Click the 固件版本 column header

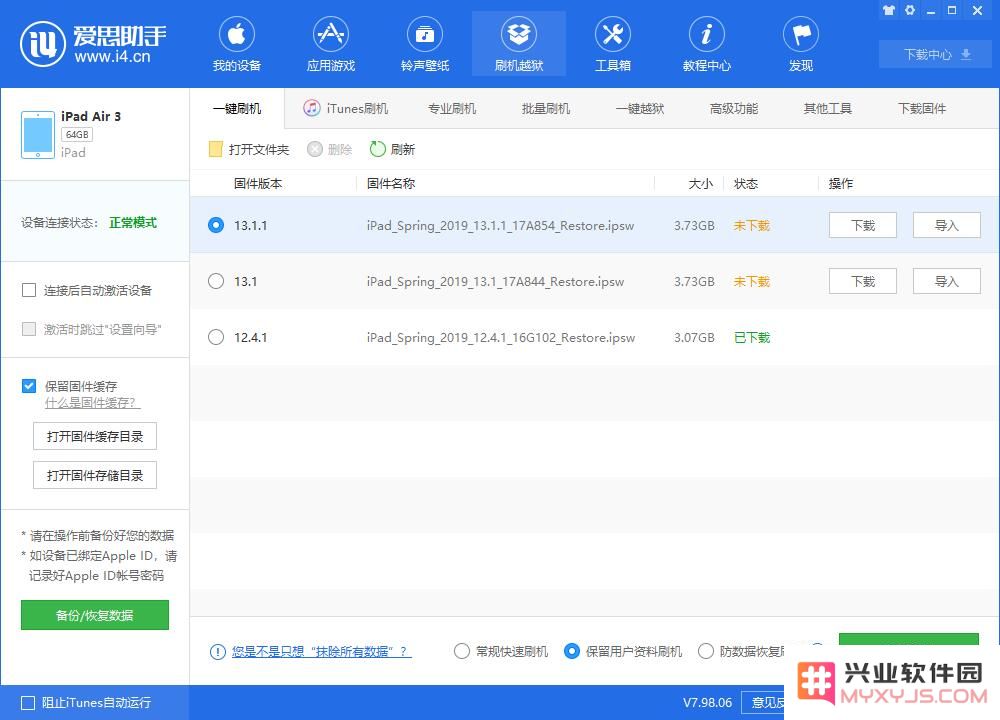pos(258,184)
